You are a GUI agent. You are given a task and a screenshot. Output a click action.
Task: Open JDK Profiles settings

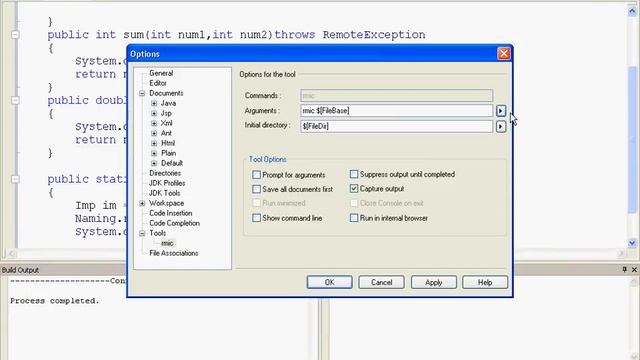click(x=167, y=183)
